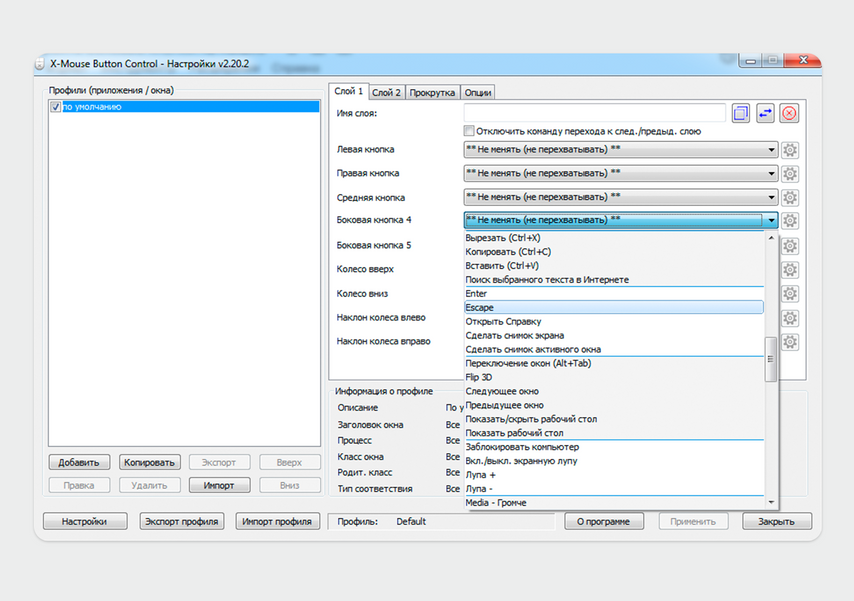Open the О программе dialog
Screen dimensions: 854x601
click(x=603, y=521)
